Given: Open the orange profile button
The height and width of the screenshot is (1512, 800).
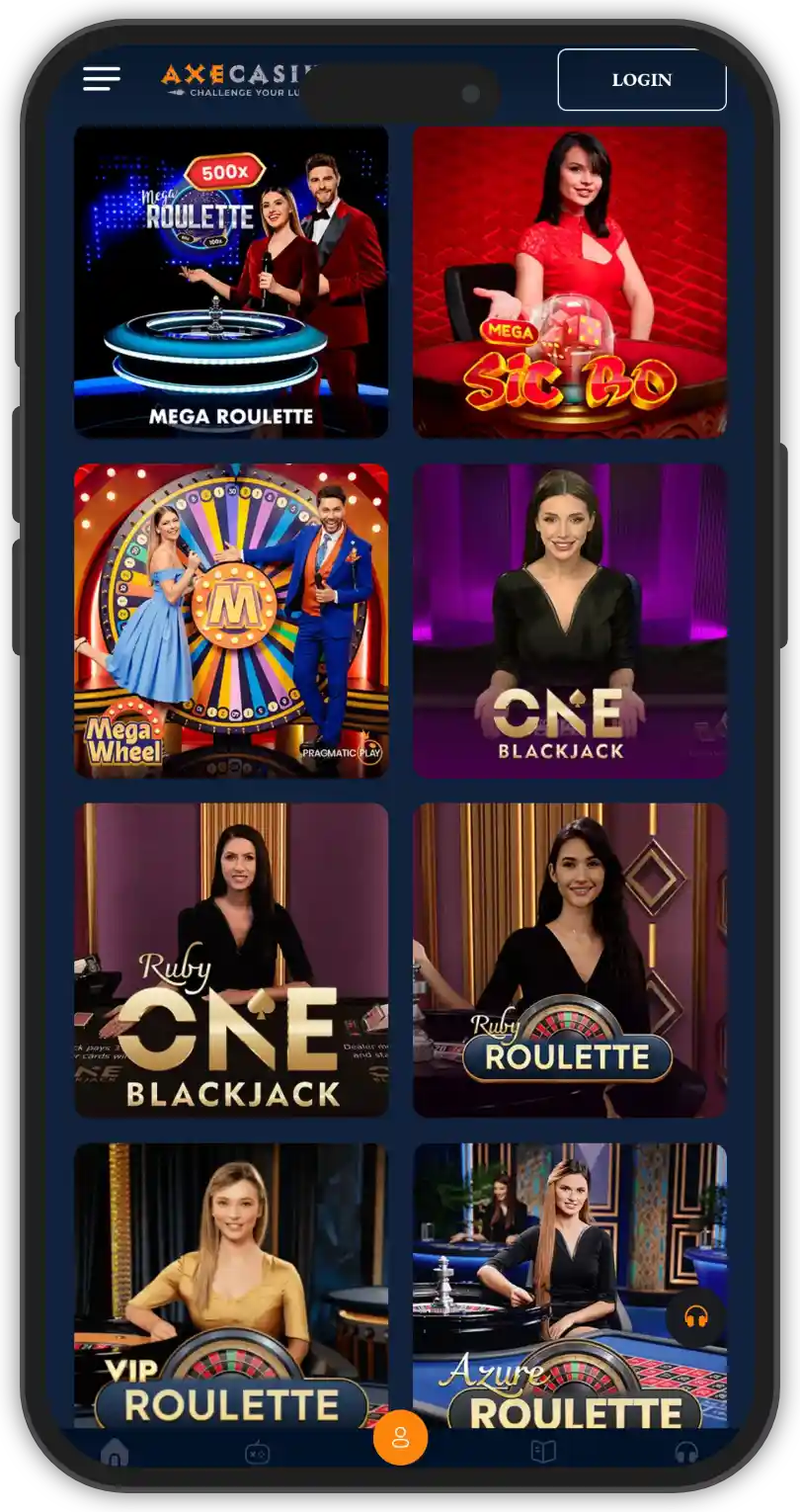Looking at the screenshot, I should pos(400,1438).
